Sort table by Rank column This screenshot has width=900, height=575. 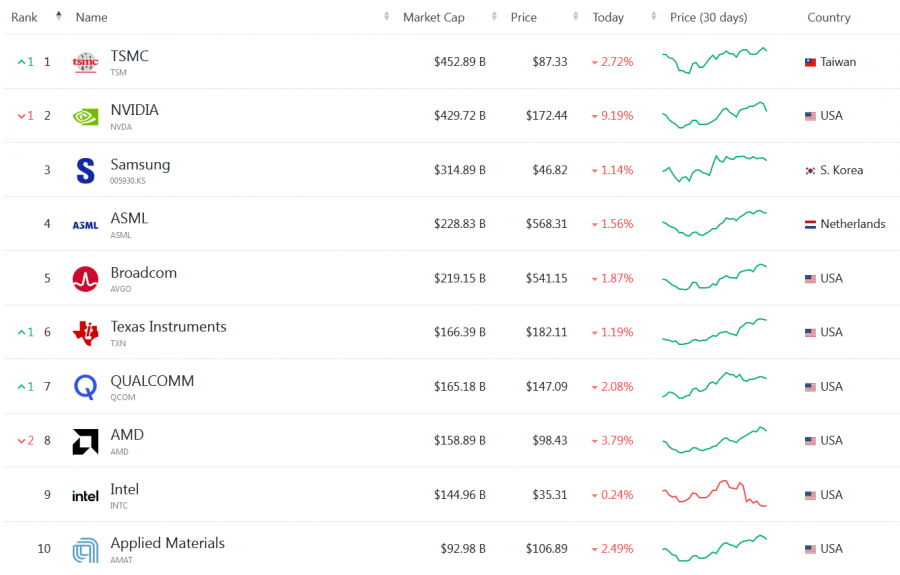[x=25, y=17]
